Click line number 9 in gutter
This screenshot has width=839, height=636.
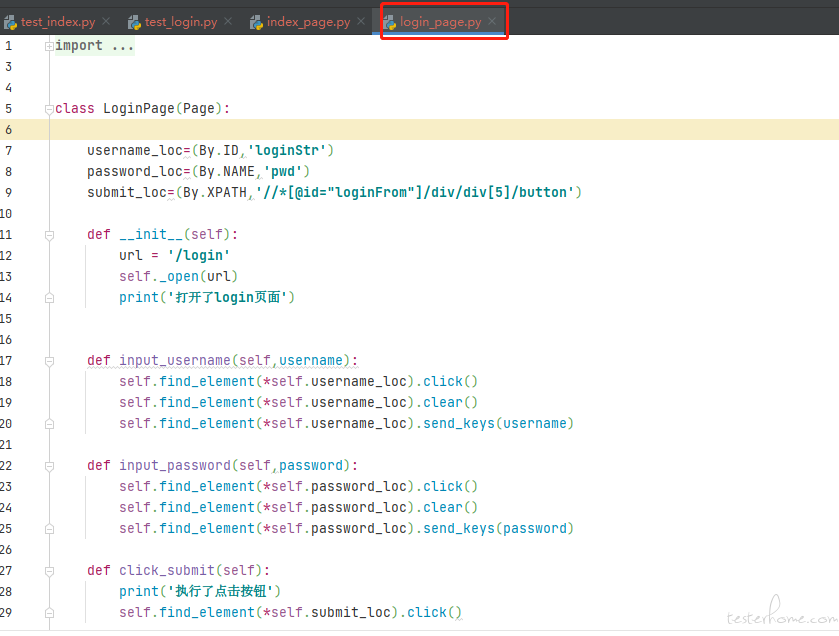pyautogui.click(x=9, y=193)
